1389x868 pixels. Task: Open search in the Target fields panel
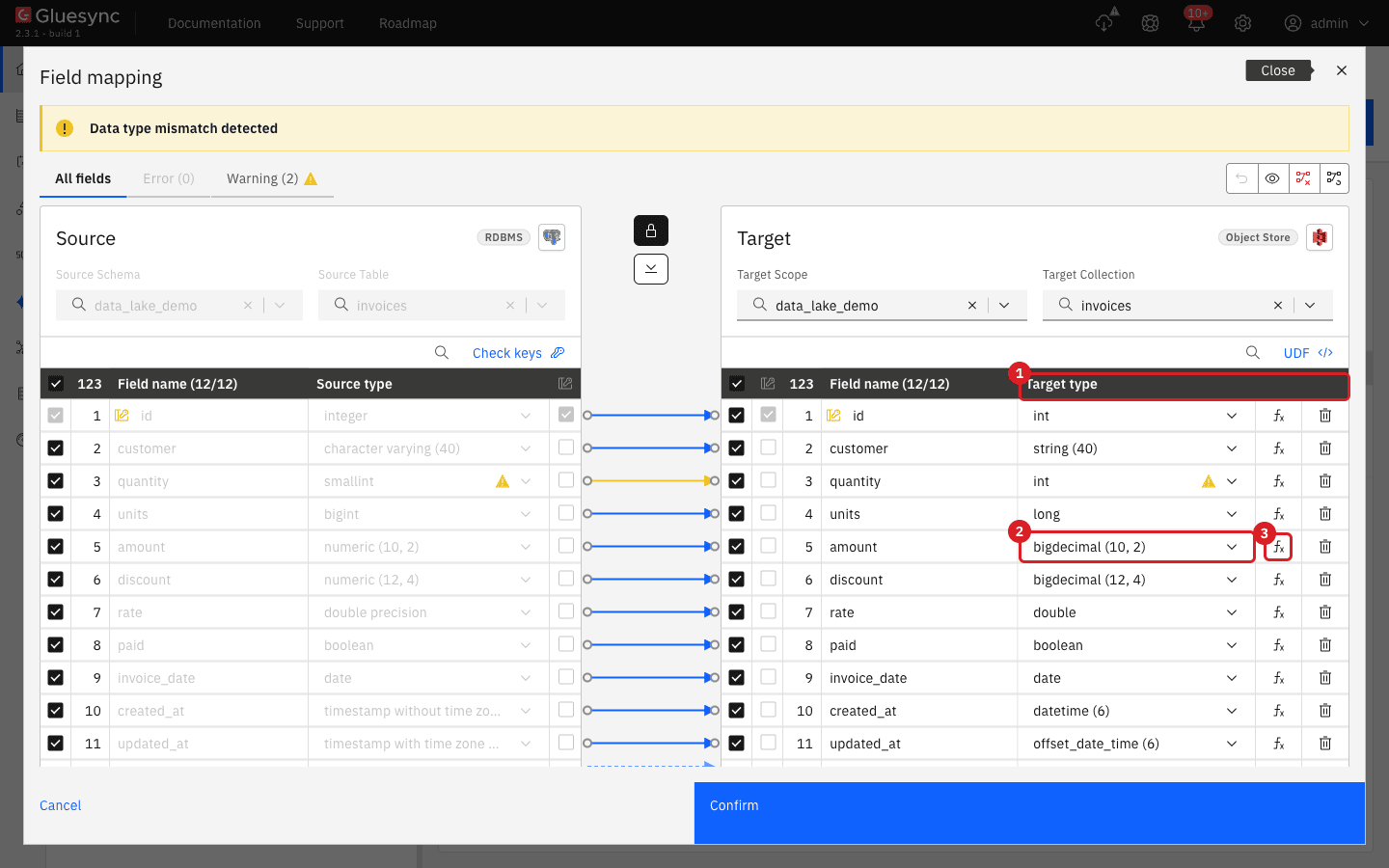pyautogui.click(x=1253, y=353)
